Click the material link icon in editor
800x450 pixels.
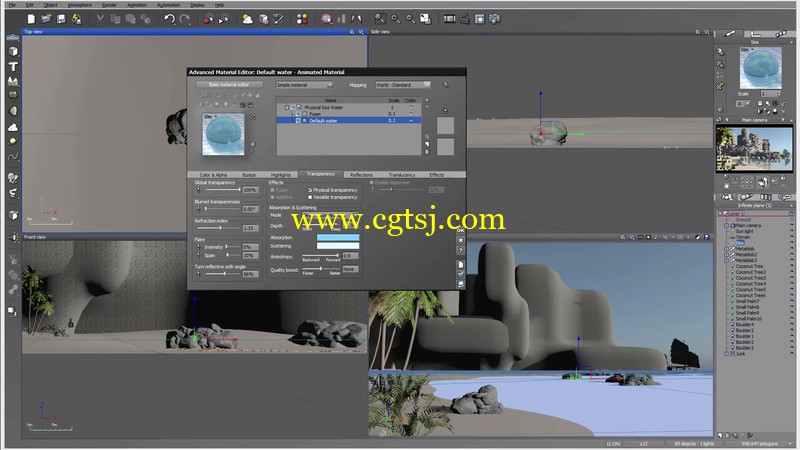pyautogui.click(x=445, y=85)
